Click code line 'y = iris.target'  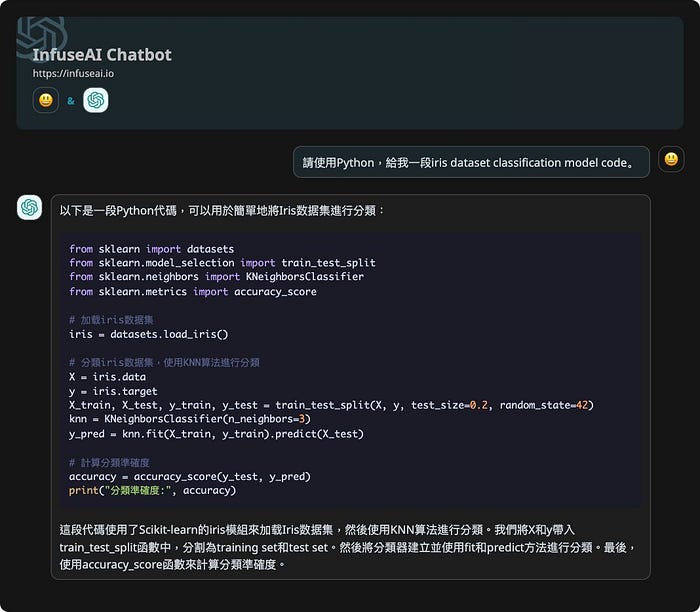113,391
